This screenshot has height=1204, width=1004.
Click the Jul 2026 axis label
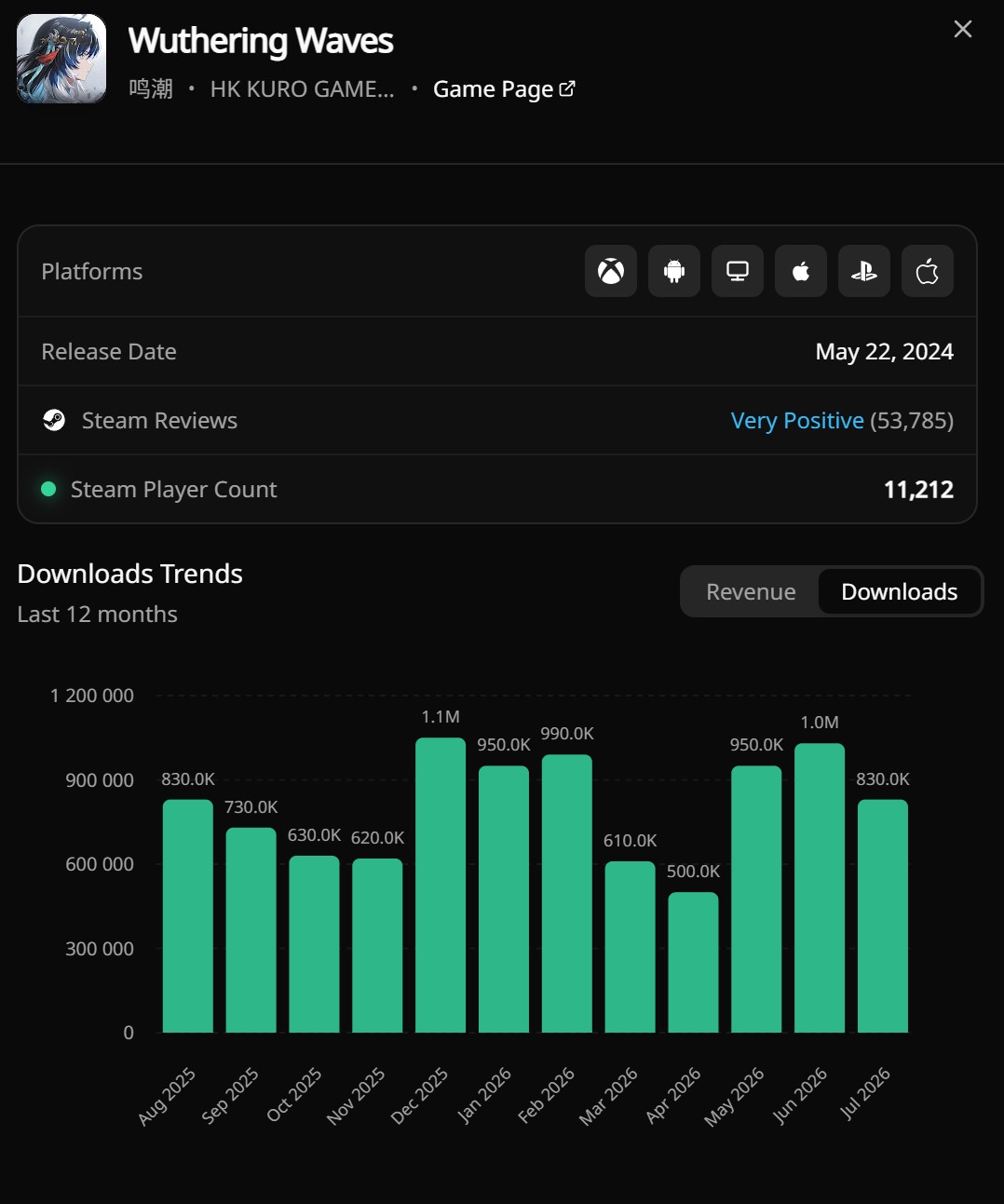865,1093
